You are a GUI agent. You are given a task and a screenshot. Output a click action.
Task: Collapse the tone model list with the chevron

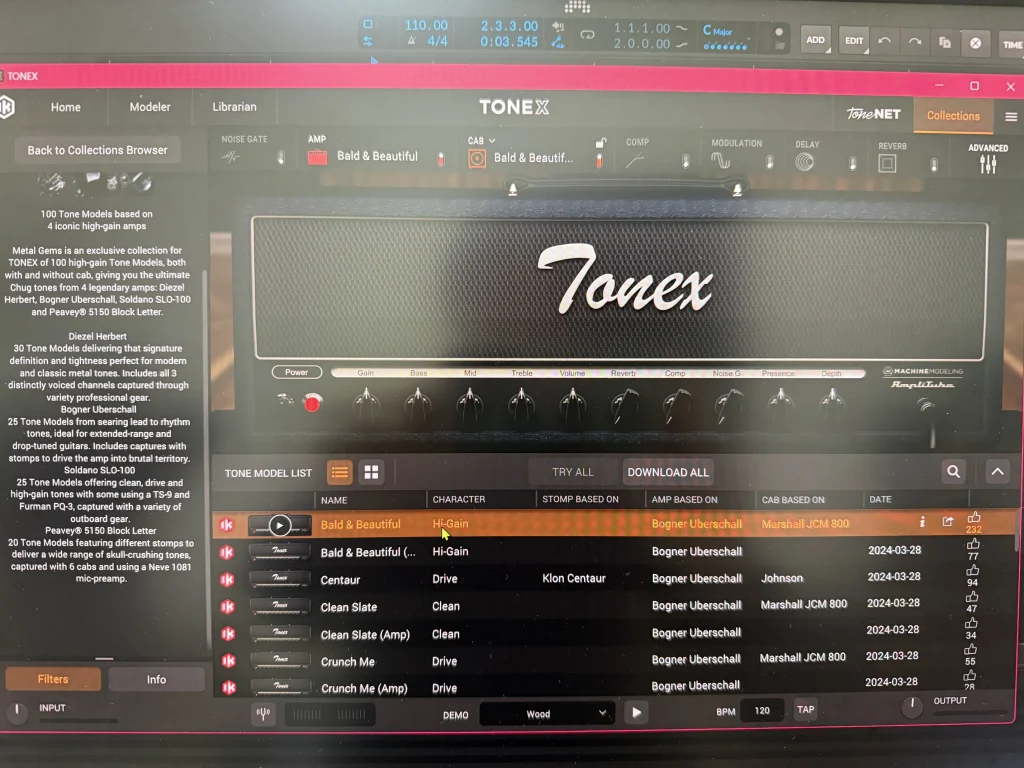pos(997,470)
